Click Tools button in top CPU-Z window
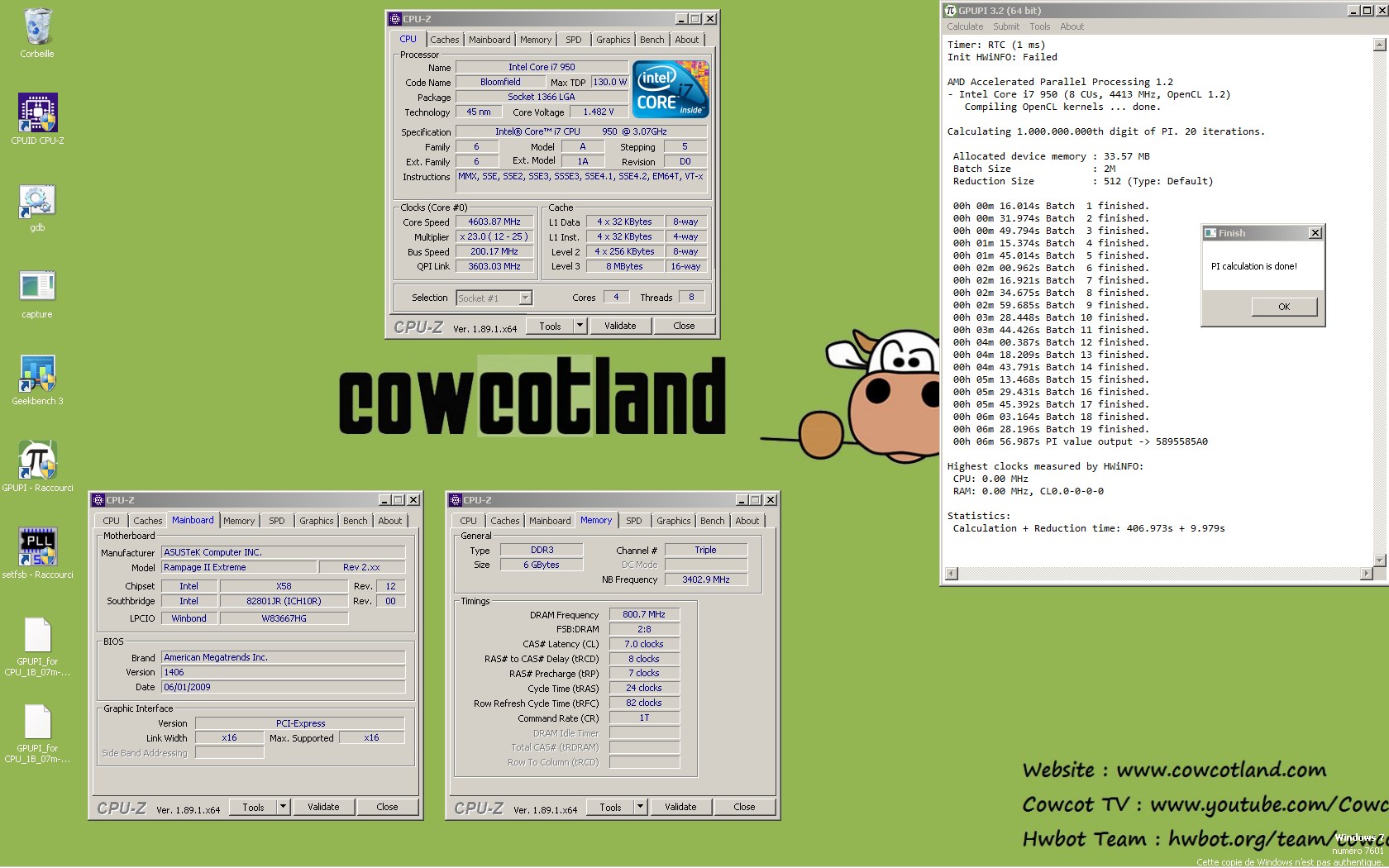 coord(550,326)
